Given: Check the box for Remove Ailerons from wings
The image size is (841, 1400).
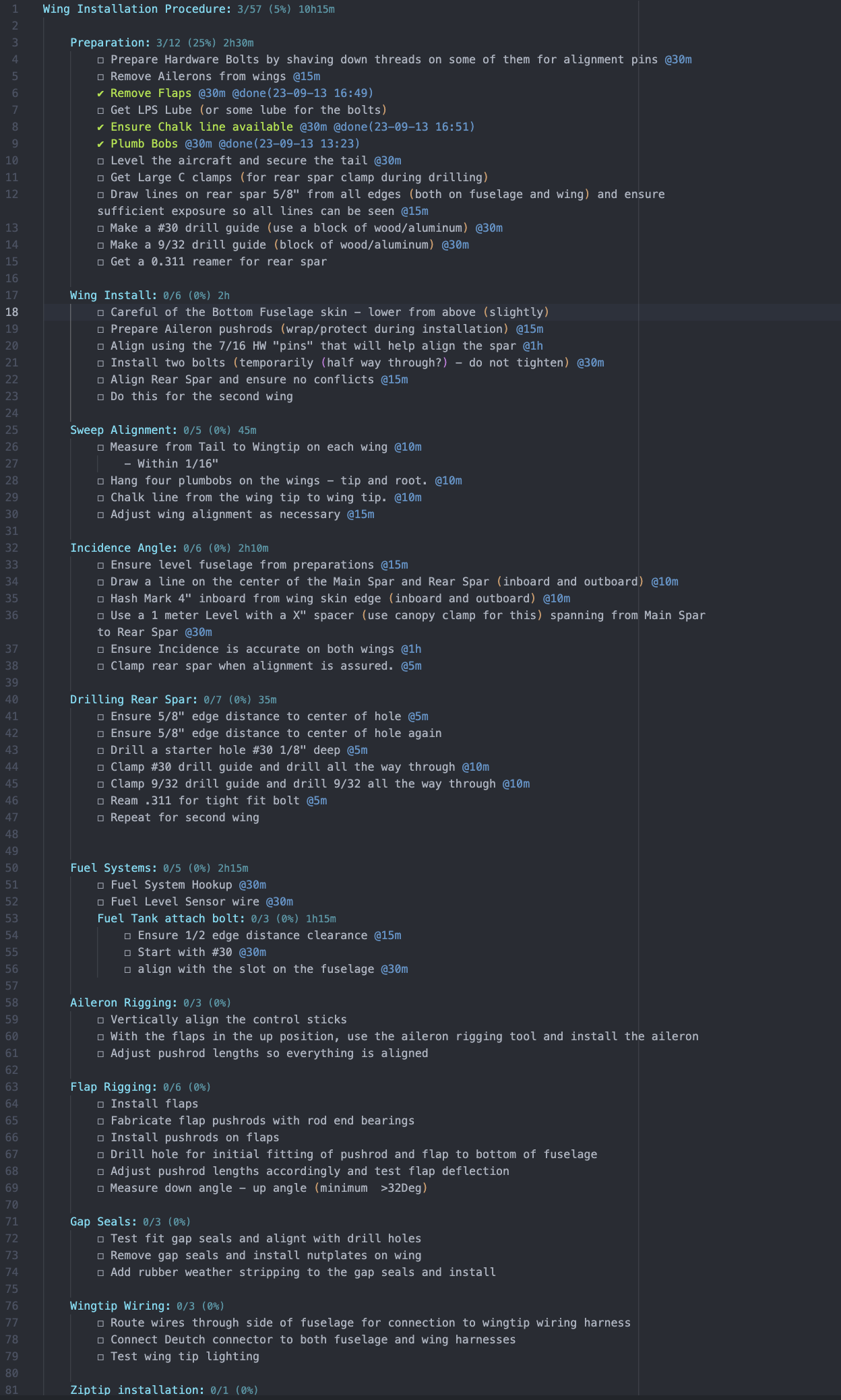Looking at the screenshot, I should tap(100, 77).
